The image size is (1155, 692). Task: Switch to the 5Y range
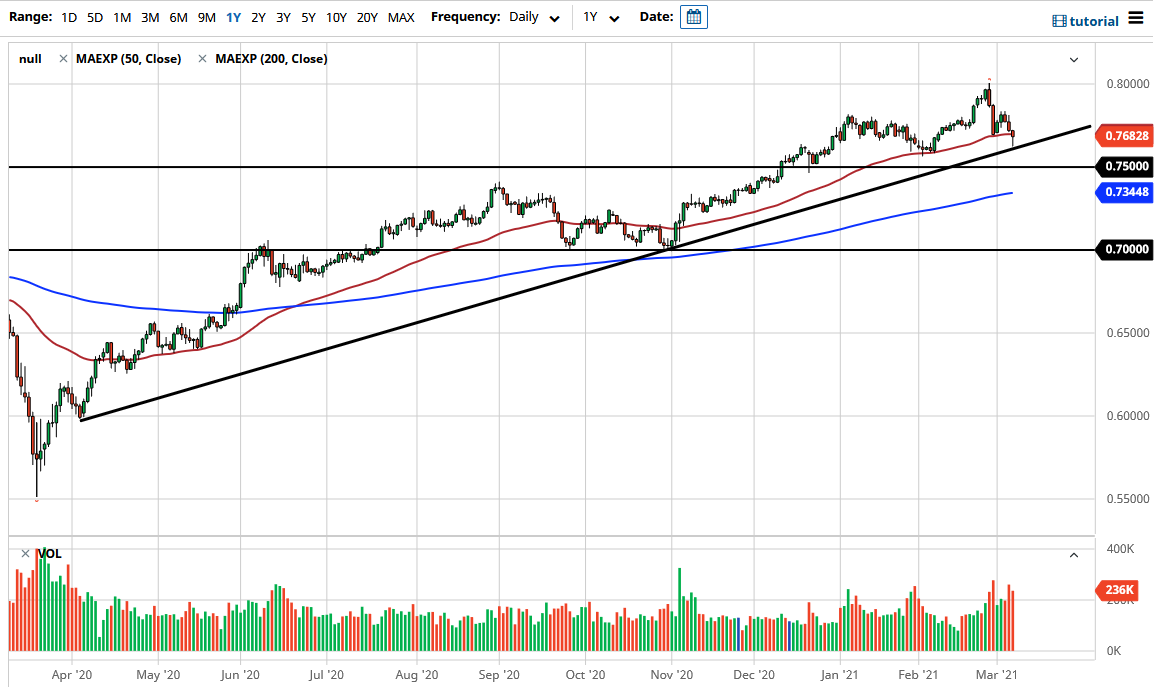[x=308, y=17]
